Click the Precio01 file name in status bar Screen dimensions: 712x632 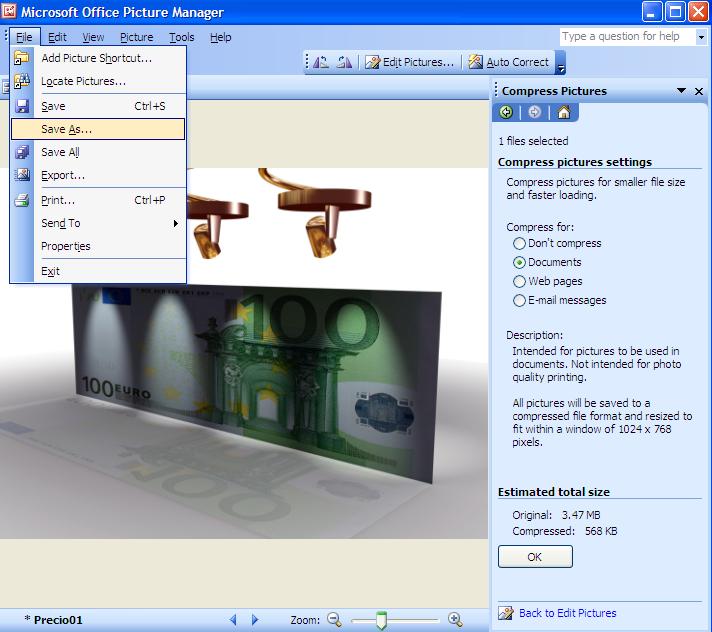coord(58,620)
